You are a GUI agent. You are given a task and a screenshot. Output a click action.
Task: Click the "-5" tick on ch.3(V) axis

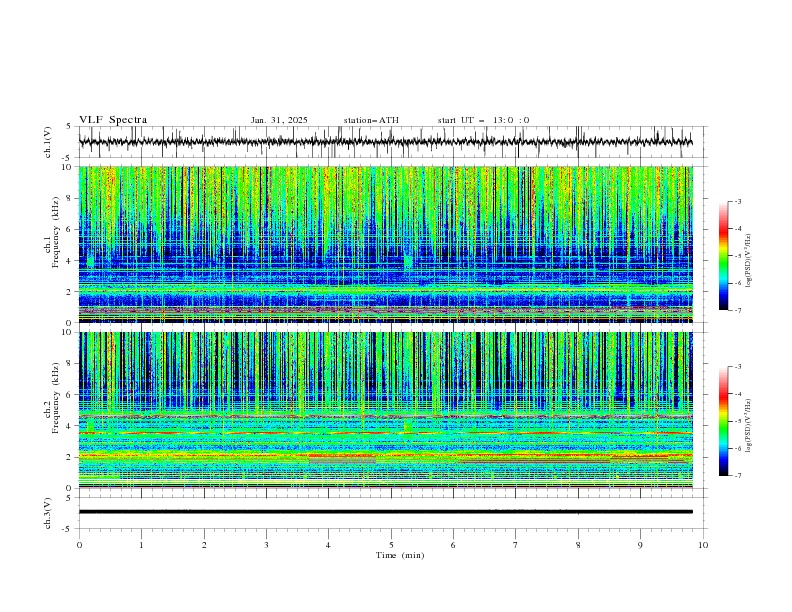coord(68,529)
